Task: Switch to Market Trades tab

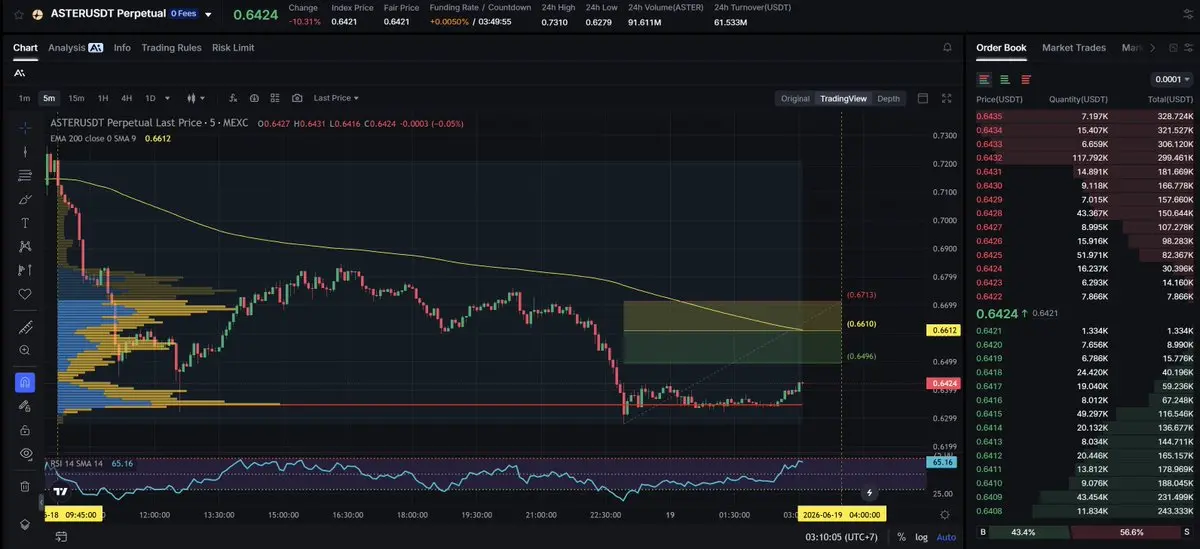Action: (x=1074, y=47)
